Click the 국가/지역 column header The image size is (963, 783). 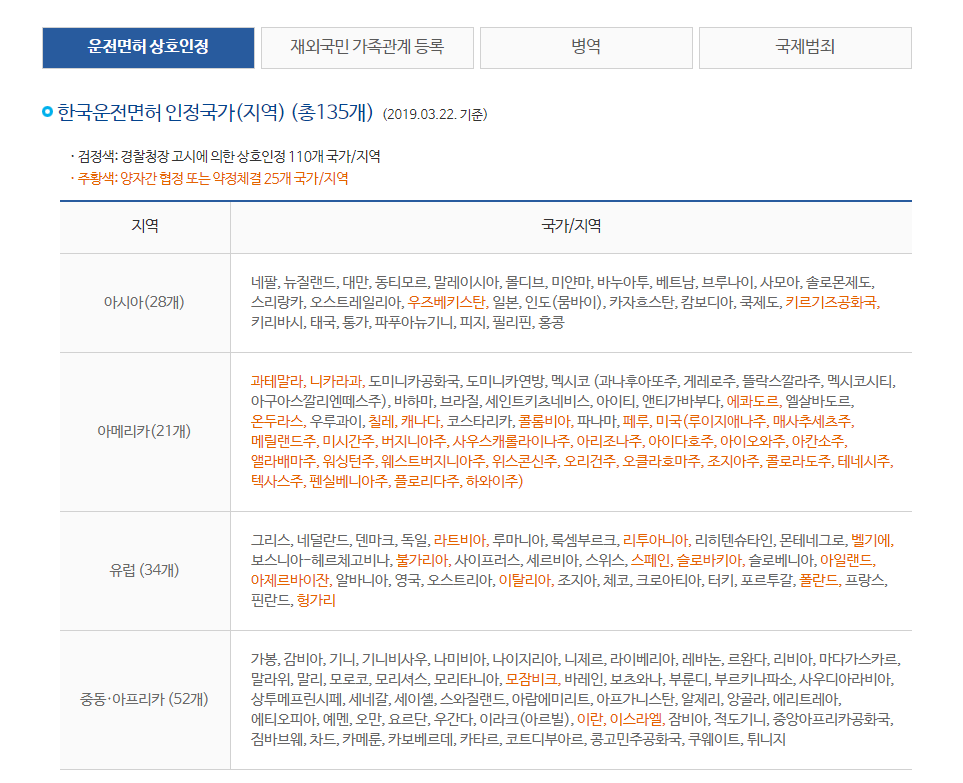(x=571, y=226)
